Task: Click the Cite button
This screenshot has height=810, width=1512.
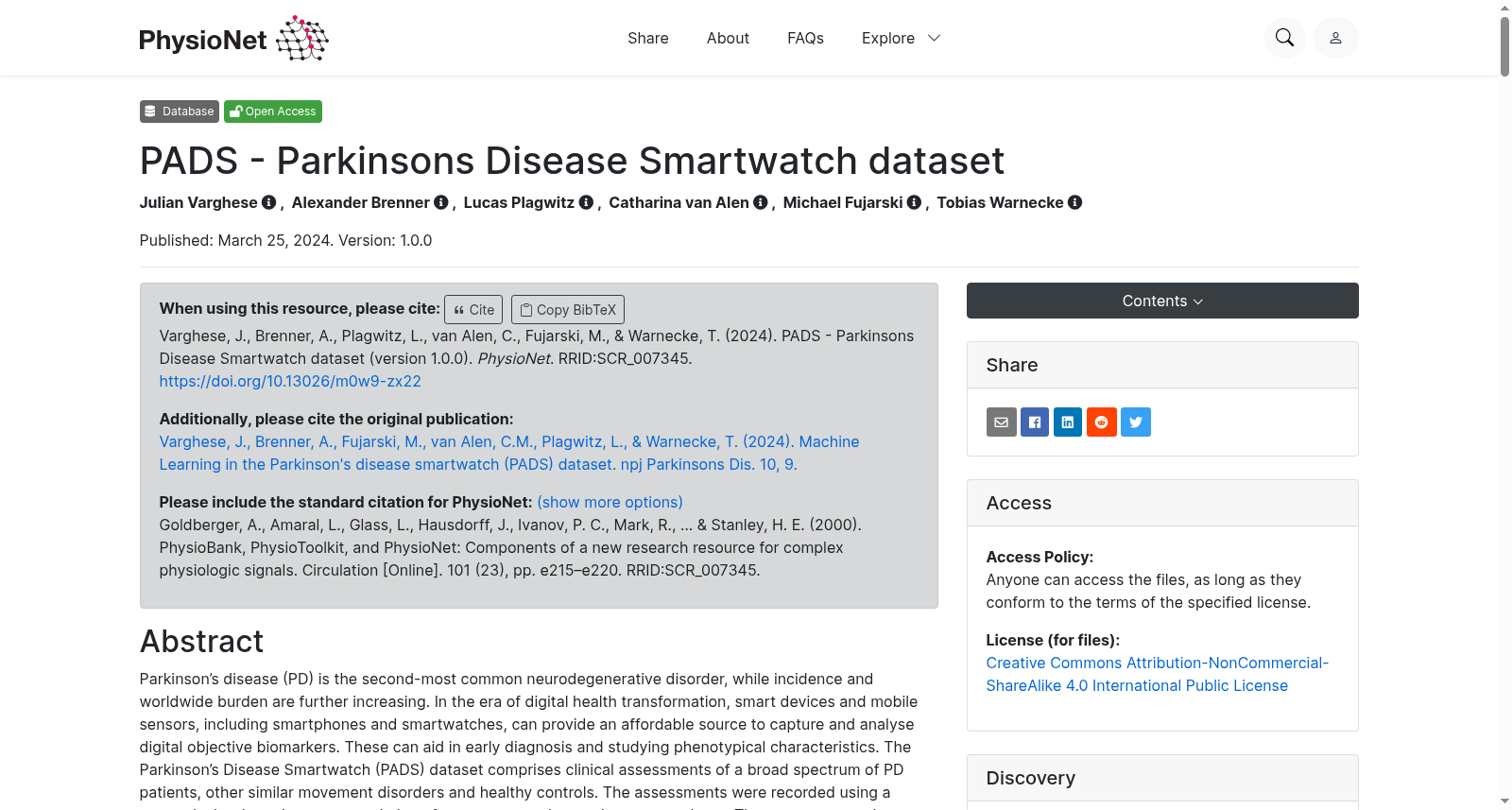Action: point(473,310)
